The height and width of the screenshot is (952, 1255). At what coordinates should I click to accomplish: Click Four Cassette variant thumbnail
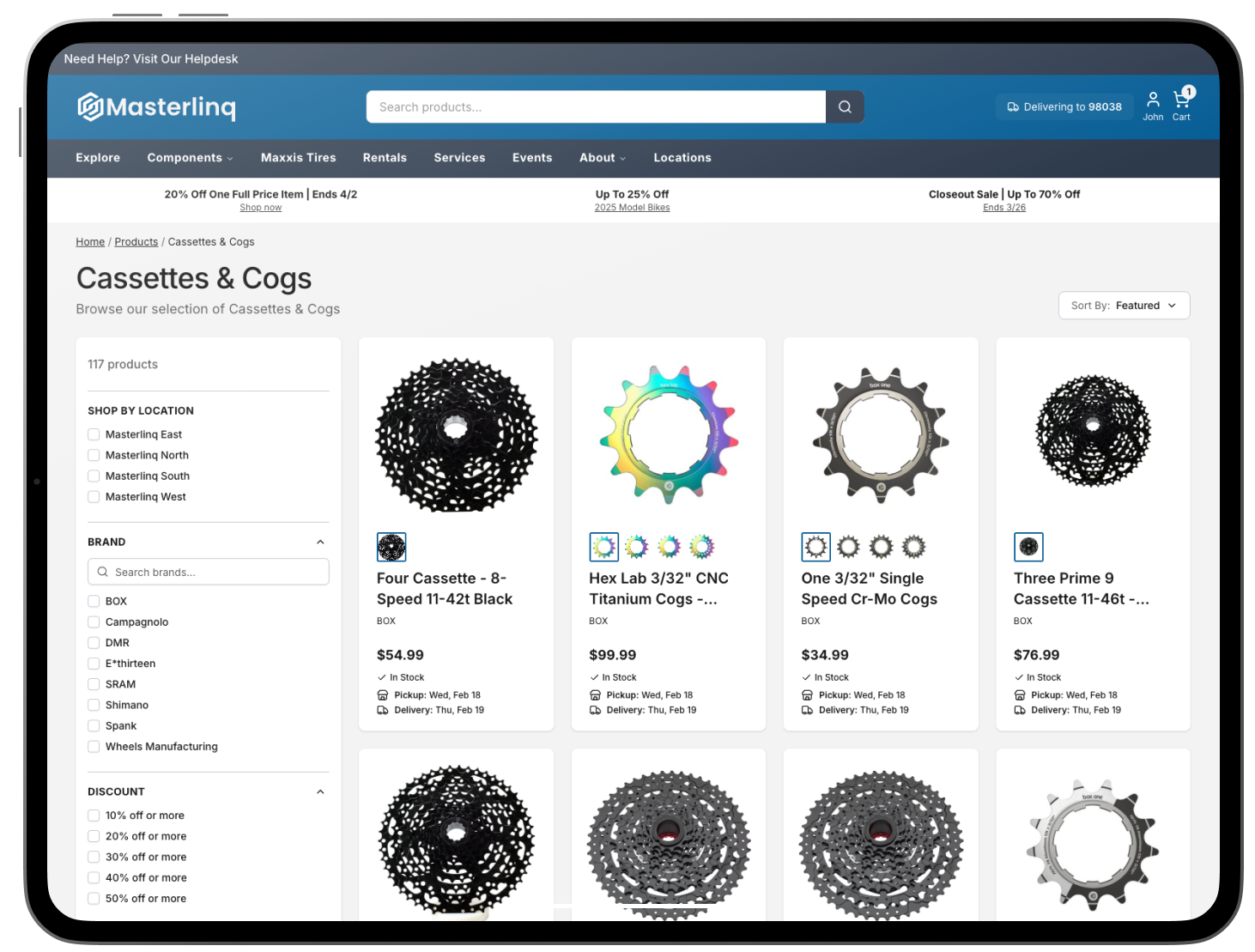click(x=391, y=547)
